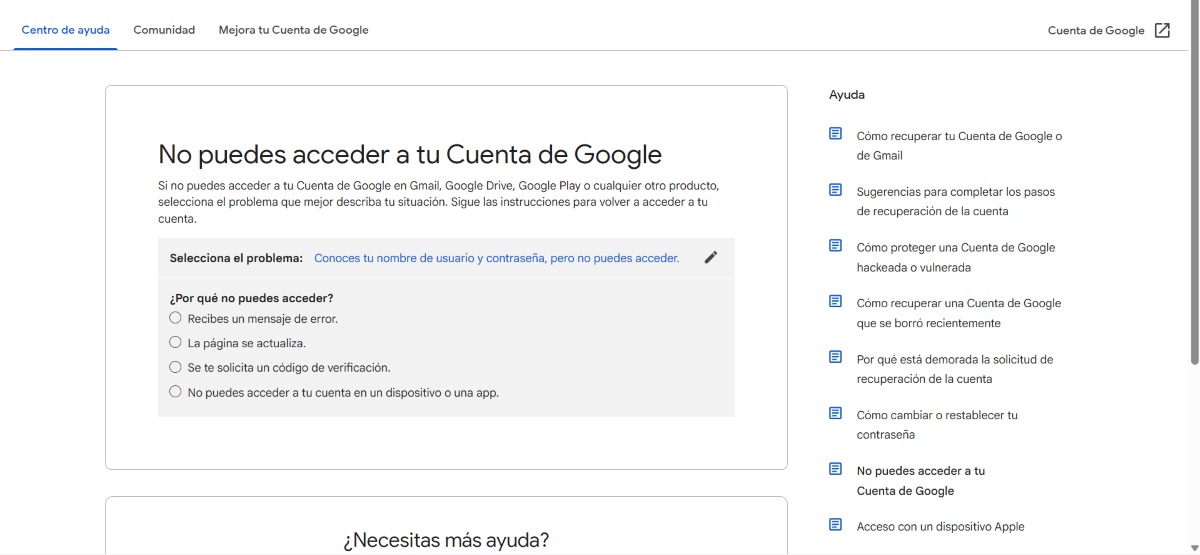Click the article icon beside "No puedes acceder a tu Cuenta de Google"
The height and width of the screenshot is (555, 1200).
(836, 469)
